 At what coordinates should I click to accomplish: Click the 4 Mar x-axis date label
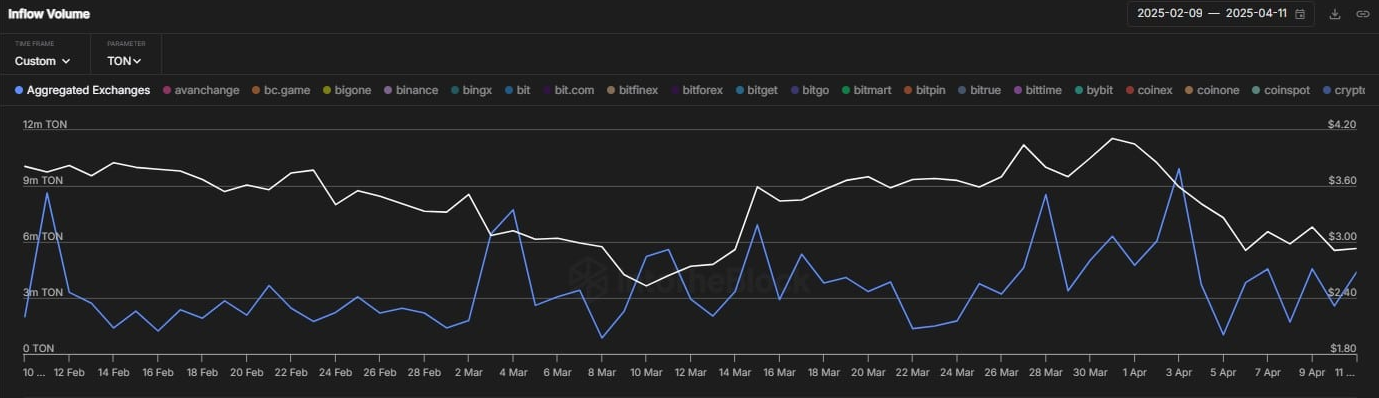(x=513, y=372)
